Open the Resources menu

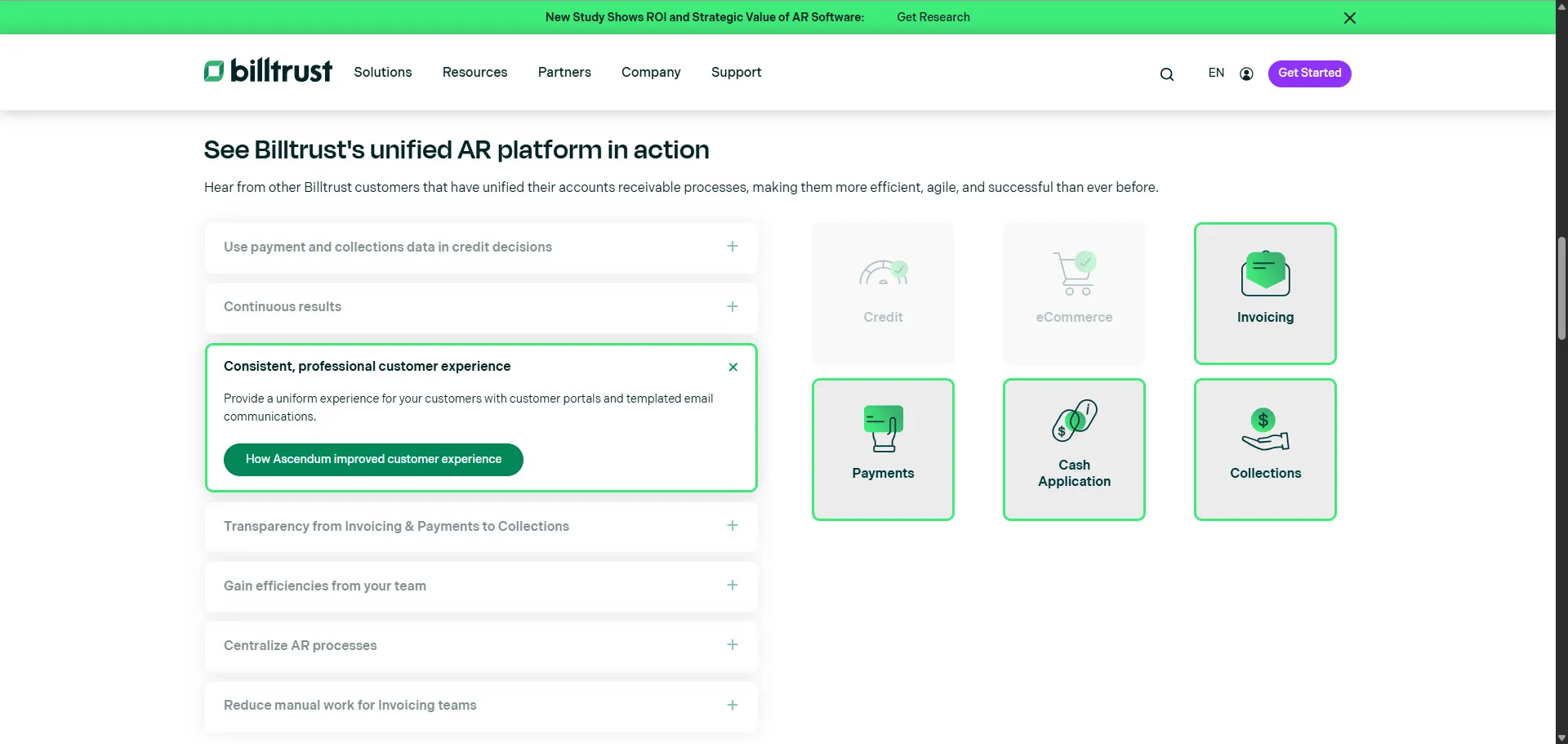tap(474, 72)
